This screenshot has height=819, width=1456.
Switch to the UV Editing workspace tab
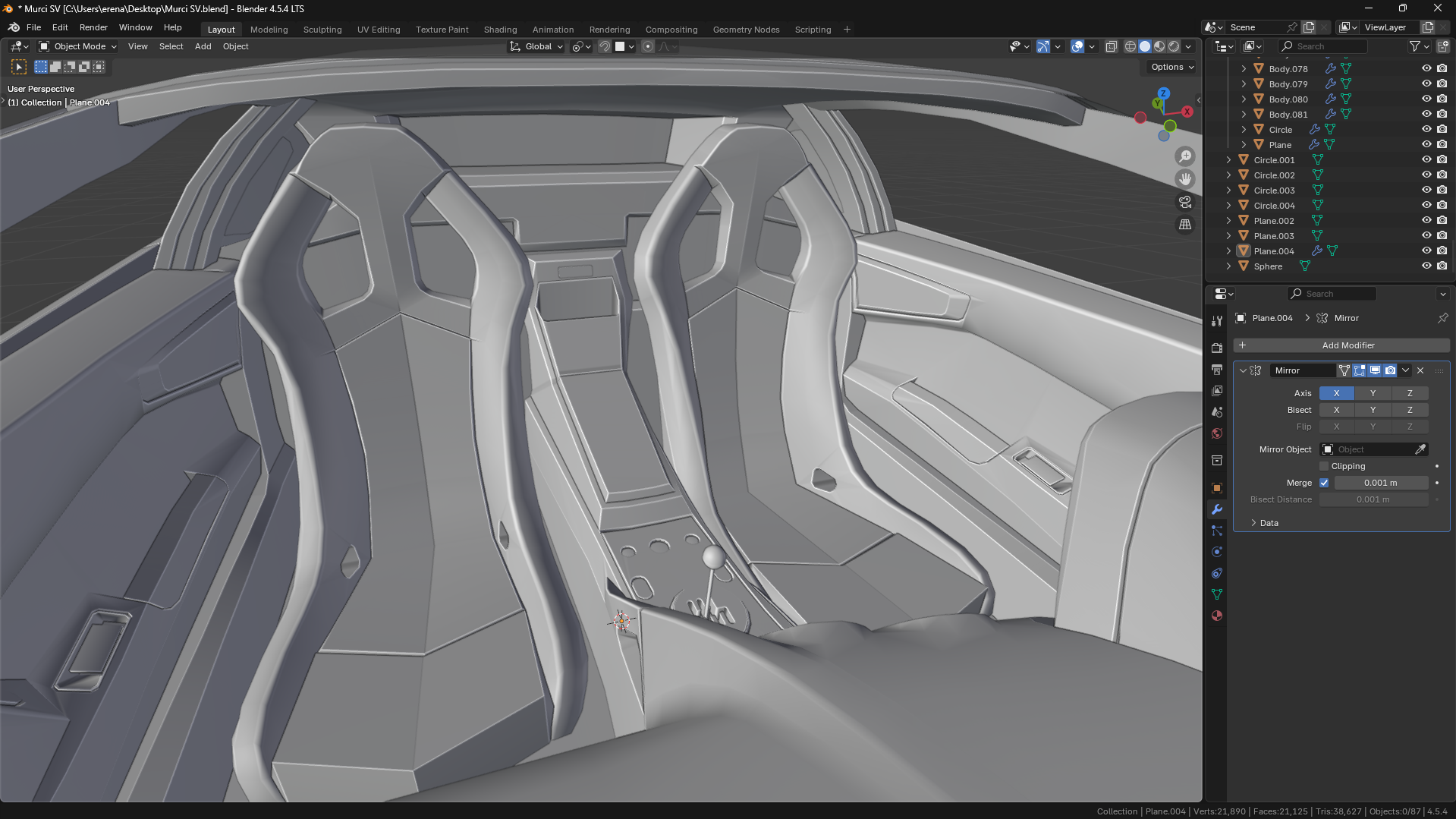[x=379, y=30]
